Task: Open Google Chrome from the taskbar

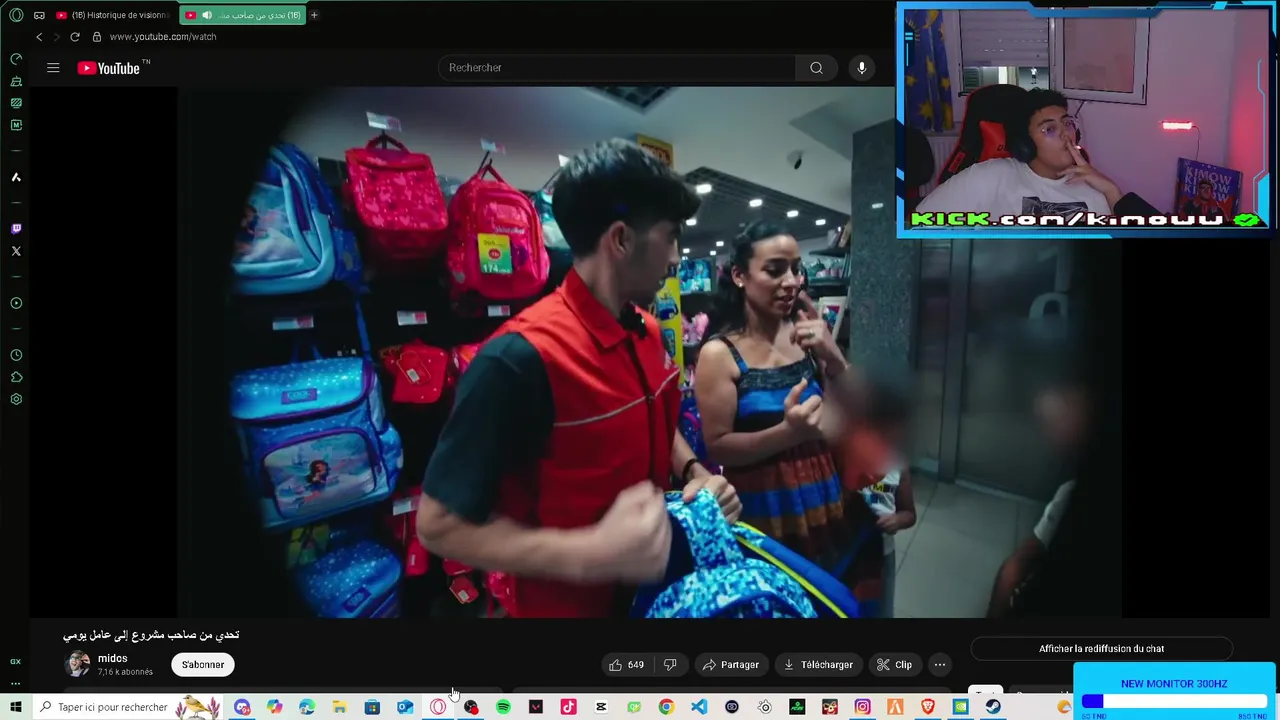Action: coord(666,707)
